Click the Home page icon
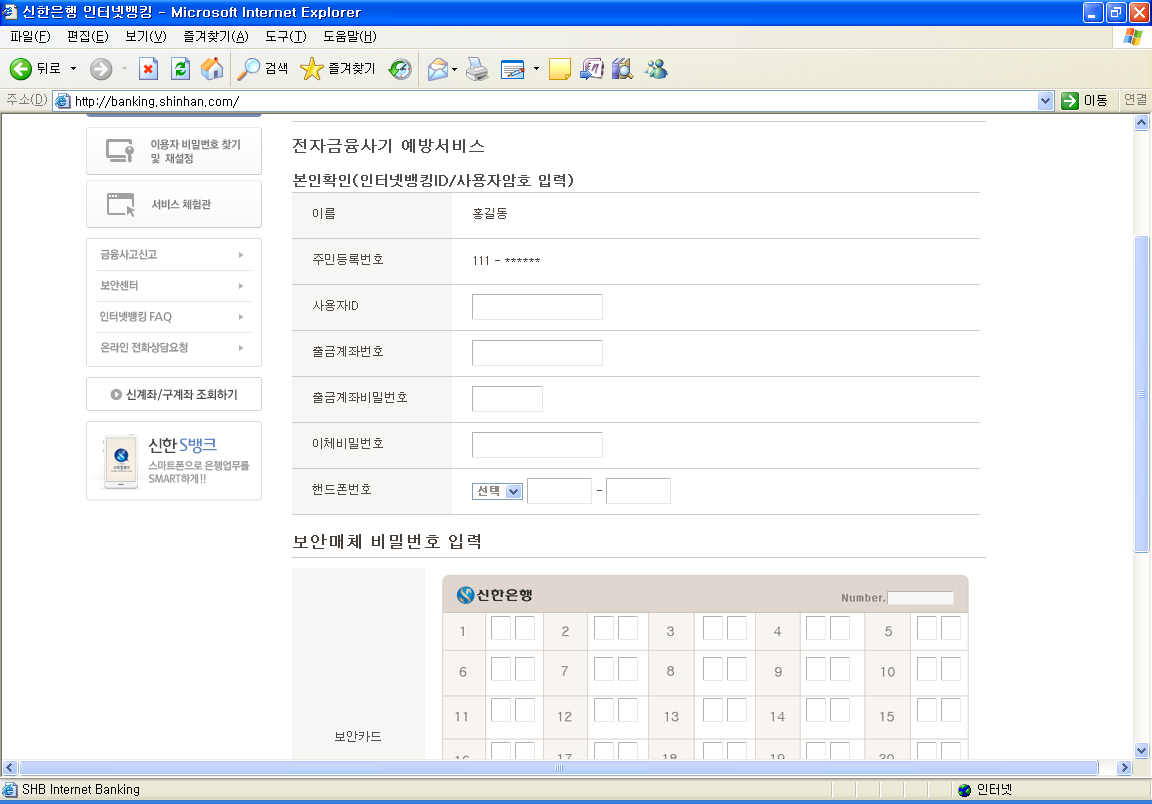1152x804 pixels. (212, 69)
